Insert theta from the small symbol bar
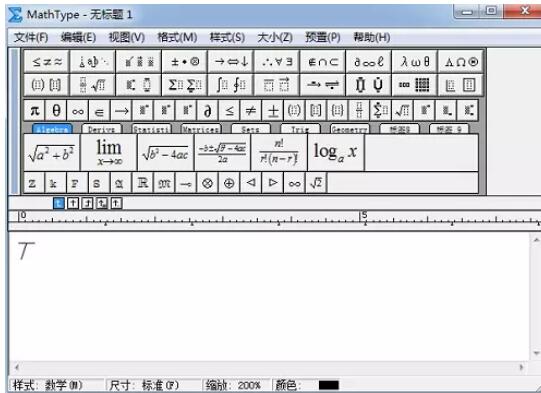 [56, 110]
